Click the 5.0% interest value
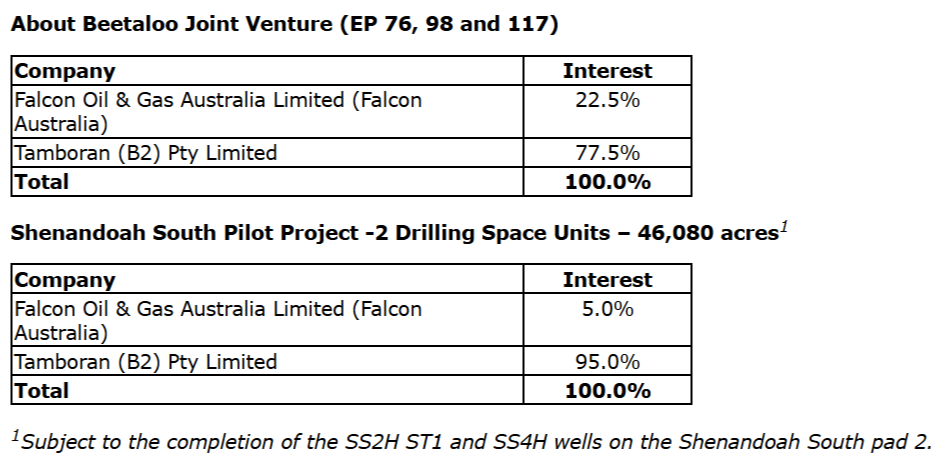The width and height of the screenshot is (945, 463). [x=607, y=309]
